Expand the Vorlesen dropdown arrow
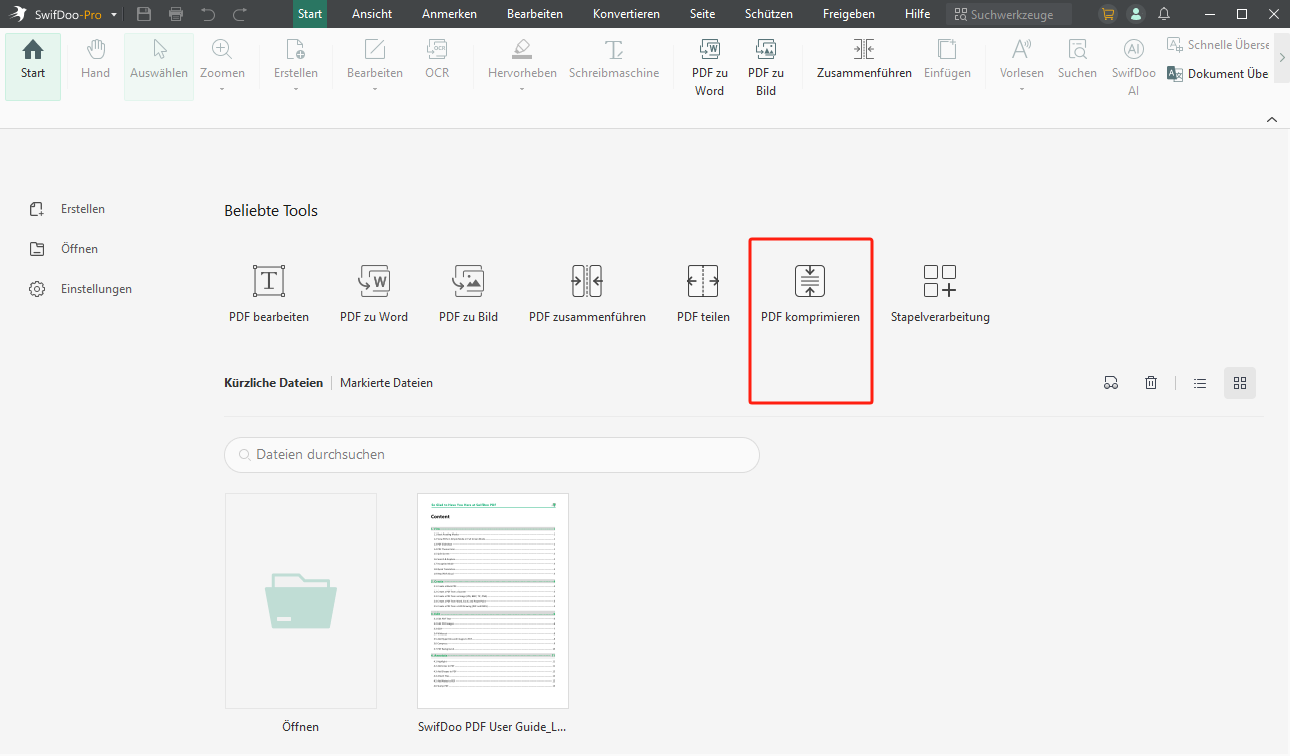 1022,90
